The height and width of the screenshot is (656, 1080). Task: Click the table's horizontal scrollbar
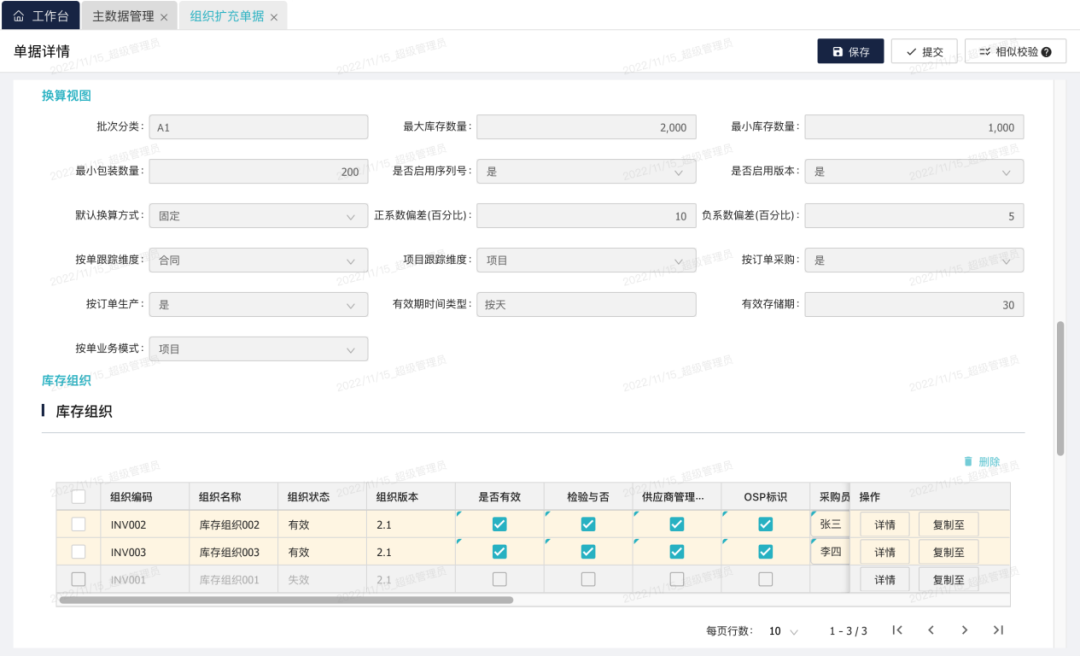click(286, 600)
